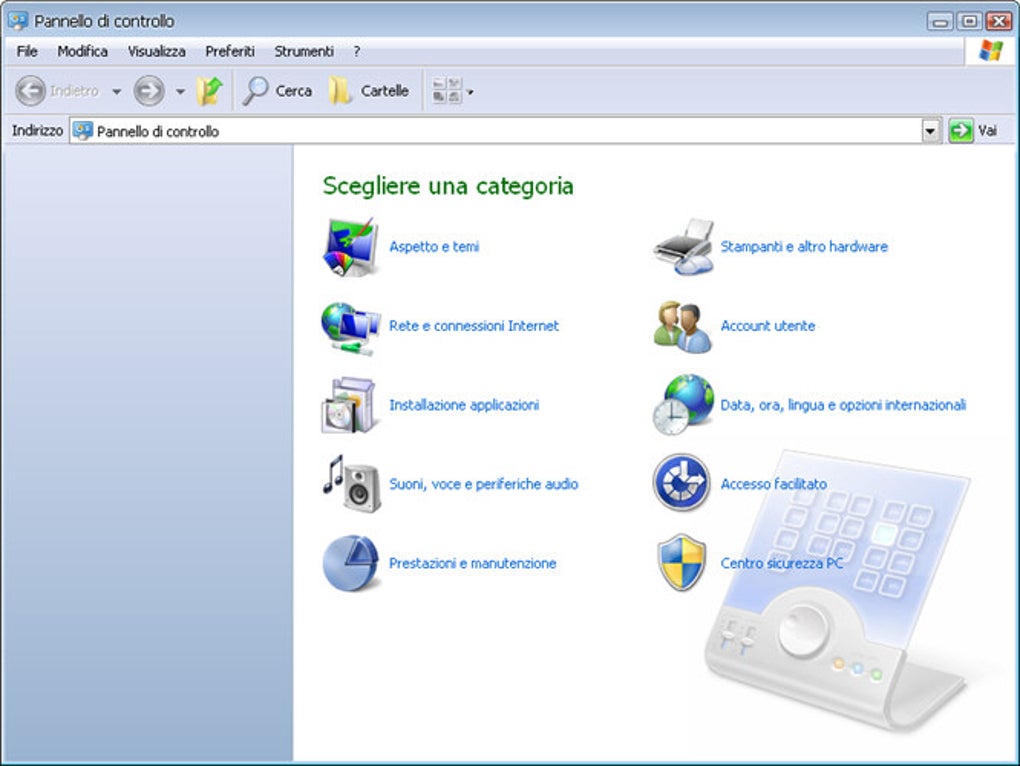Open the File menu
Image resolution: width=1020 pixels, height=766 pixels.
[27, 51]
